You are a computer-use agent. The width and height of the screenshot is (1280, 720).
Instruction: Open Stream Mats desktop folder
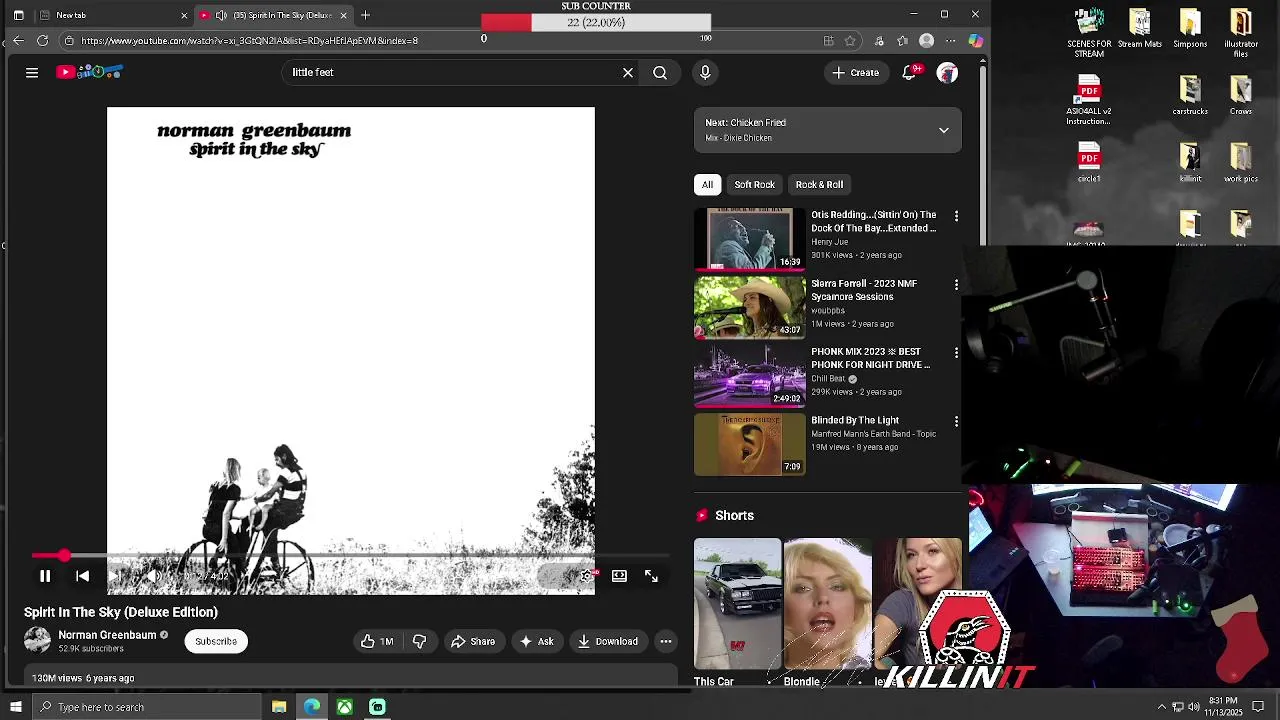(1139, 28)
